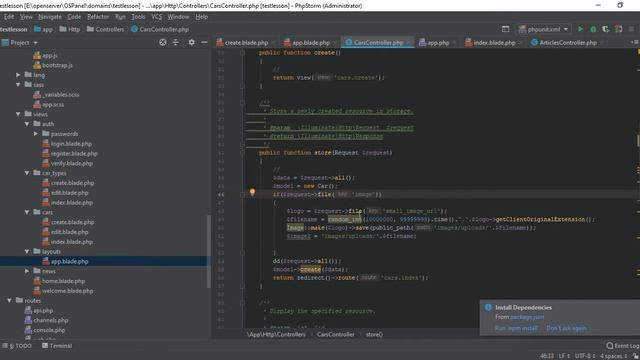Collapse the cars folder
The width and height of the screenshot is (640, 360).
27,212
